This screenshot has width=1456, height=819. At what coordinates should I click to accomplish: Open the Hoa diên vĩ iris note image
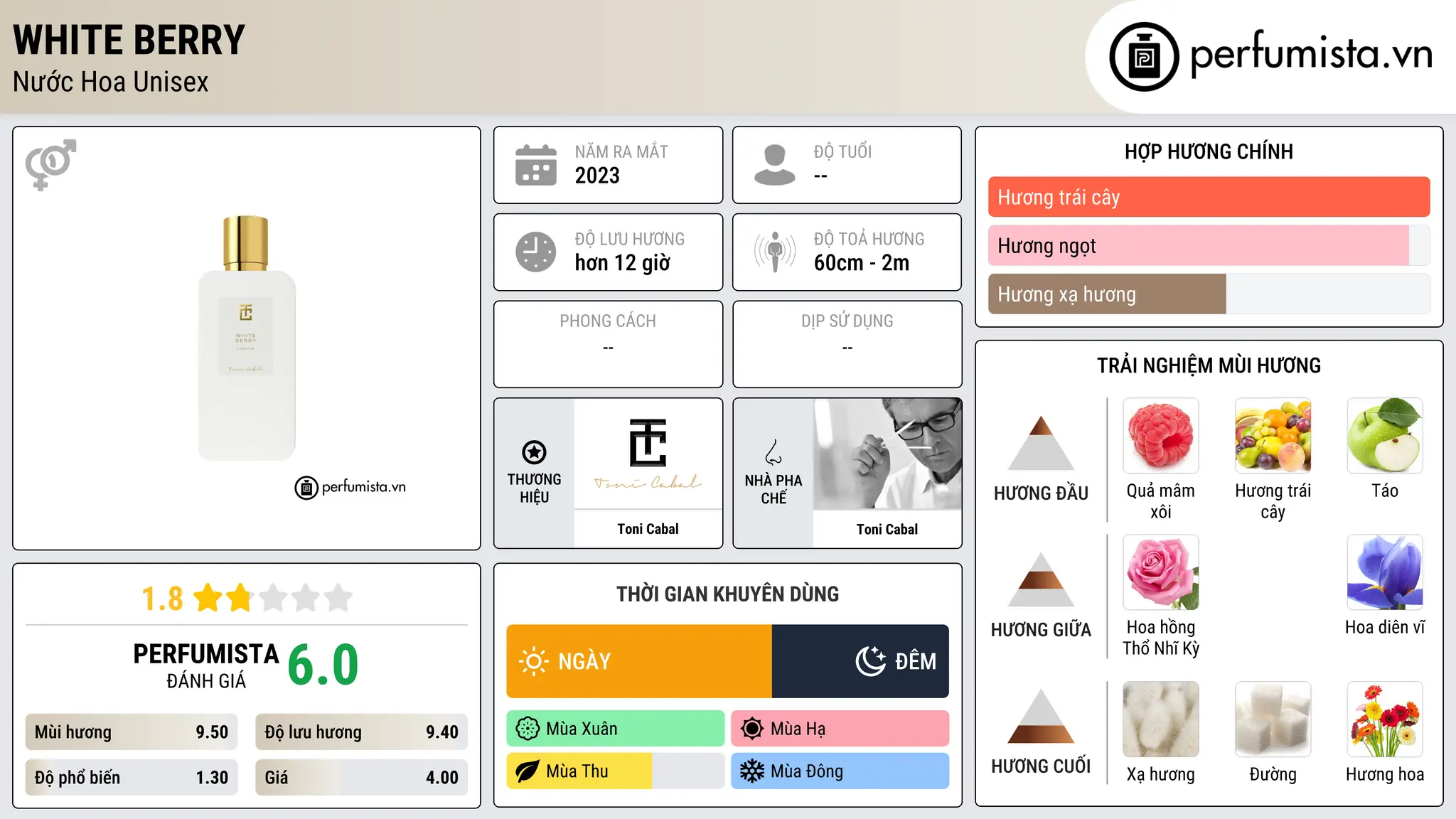pyautogui.click(x=1385, y=572)
